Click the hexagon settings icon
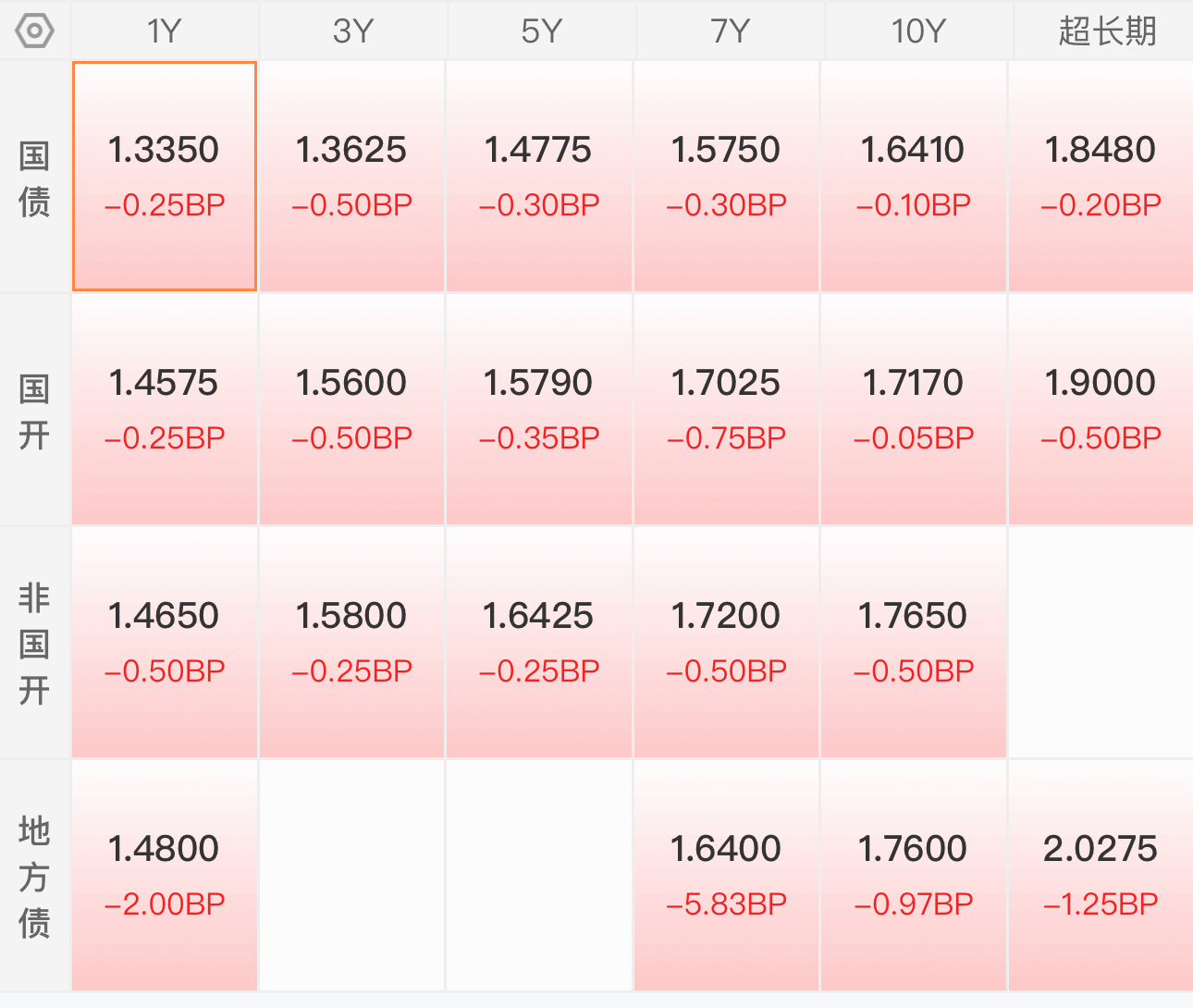 click(34, 31)
